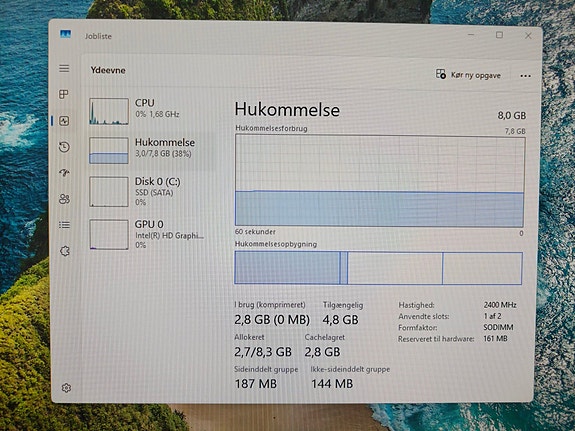Open the hamburger navigation menu
Viewport: 575px width, 431px height.
pyautogui.click(x=64, y=69)
